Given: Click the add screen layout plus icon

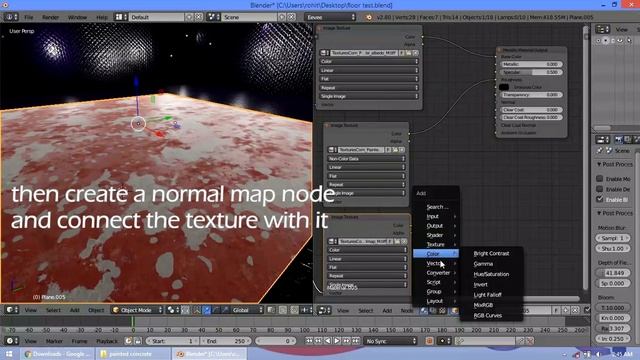Looking at the screenshot, I should coord(189,17).
